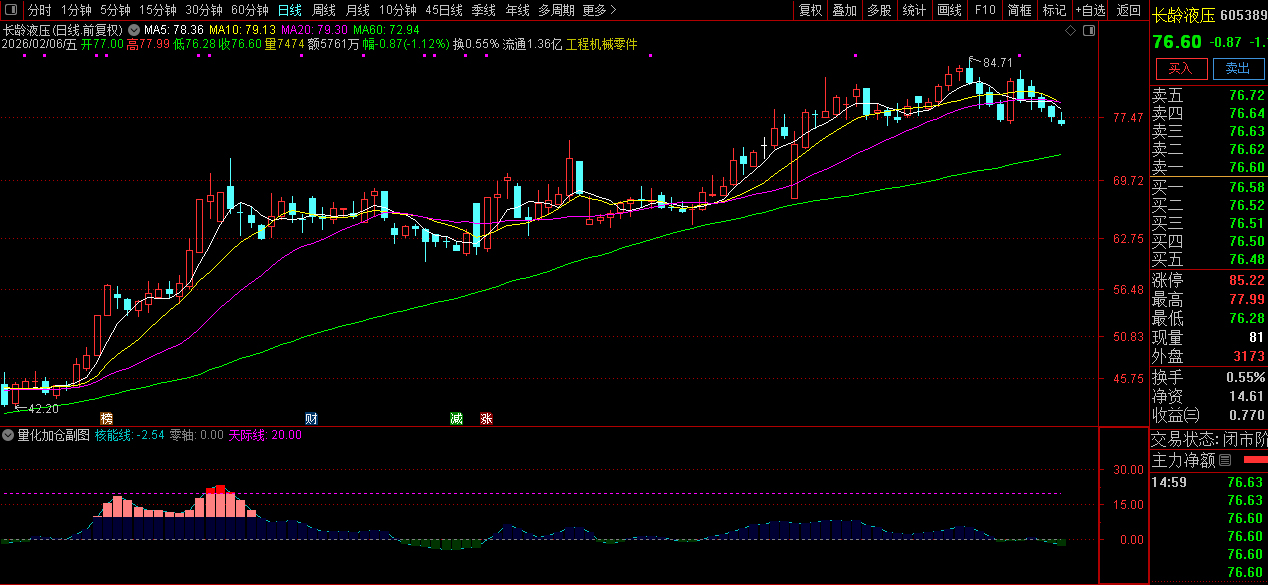Switch to 月线 monthly period
Viewport: 1268px width, 585px height.
pos(358,10)
